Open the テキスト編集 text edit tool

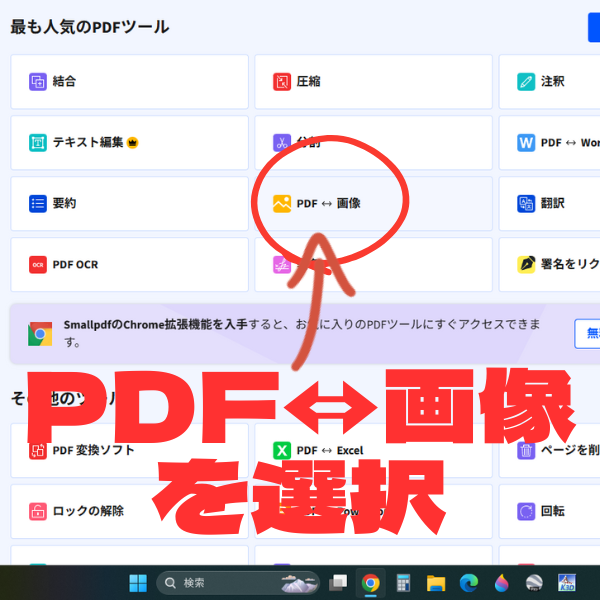90,143
